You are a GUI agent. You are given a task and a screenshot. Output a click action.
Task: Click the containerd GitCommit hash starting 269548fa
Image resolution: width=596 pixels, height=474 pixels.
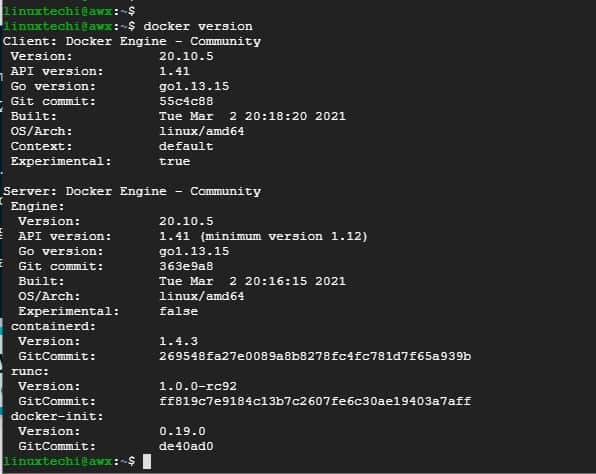tap(315, 356)
